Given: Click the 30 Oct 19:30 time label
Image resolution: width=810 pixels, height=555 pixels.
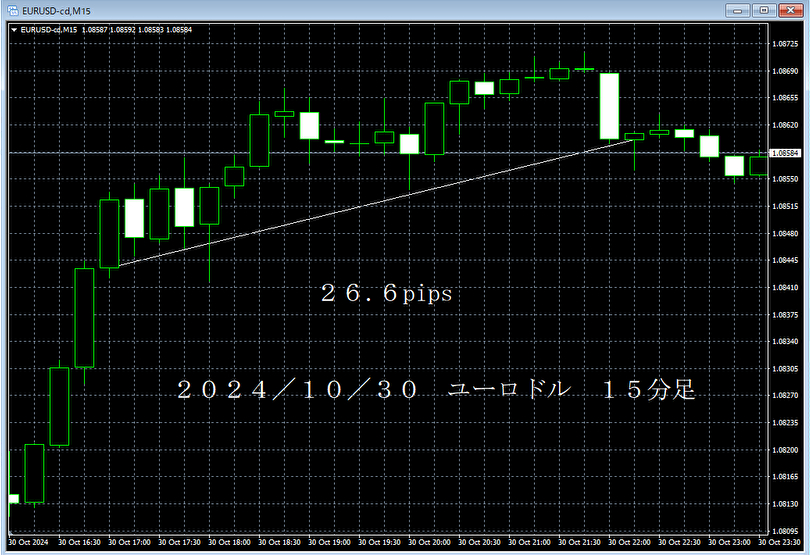Looking at the screenshot, I should (x=380, y=542).
